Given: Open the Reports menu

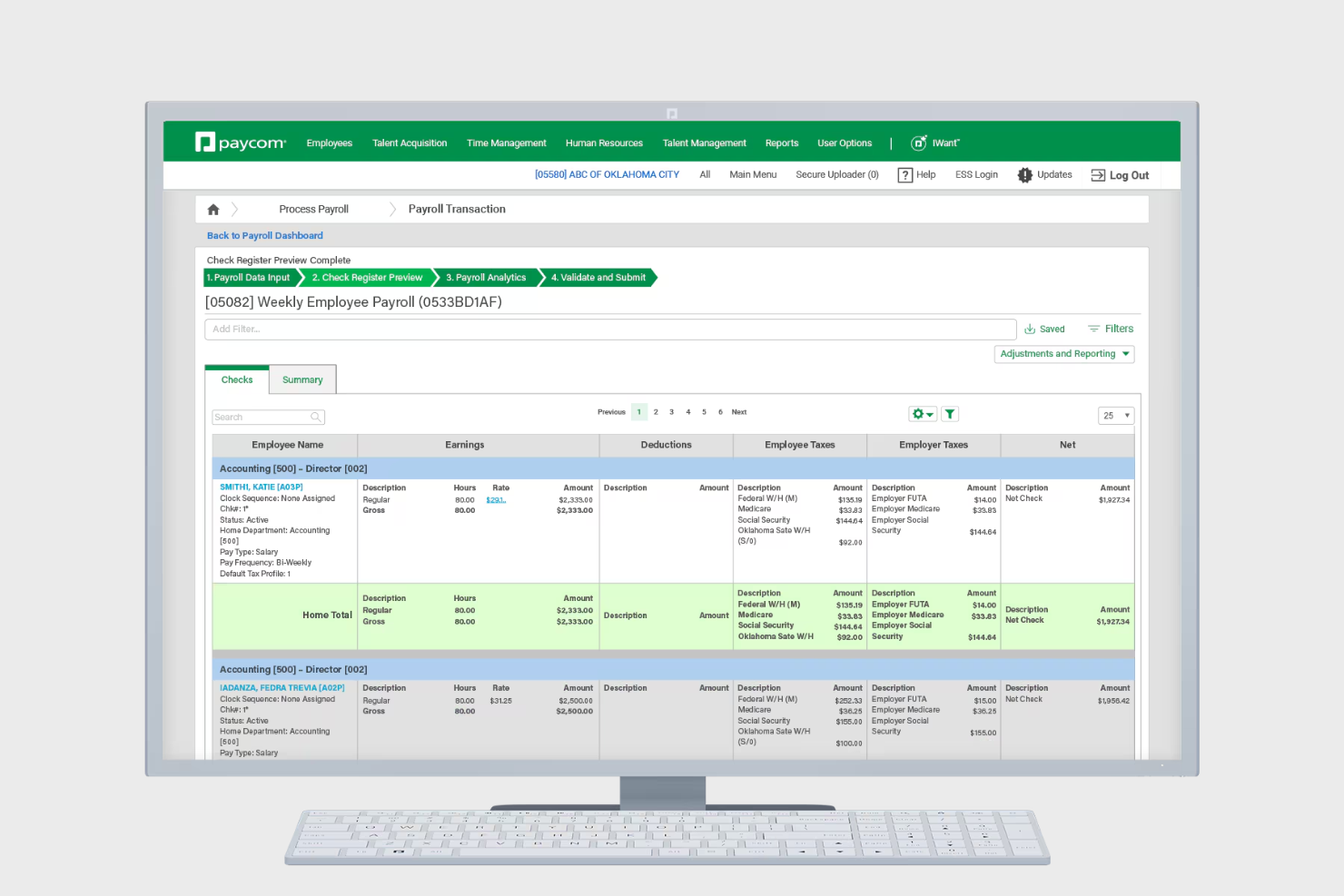Looking at the screenshot, I should point(781,143).
